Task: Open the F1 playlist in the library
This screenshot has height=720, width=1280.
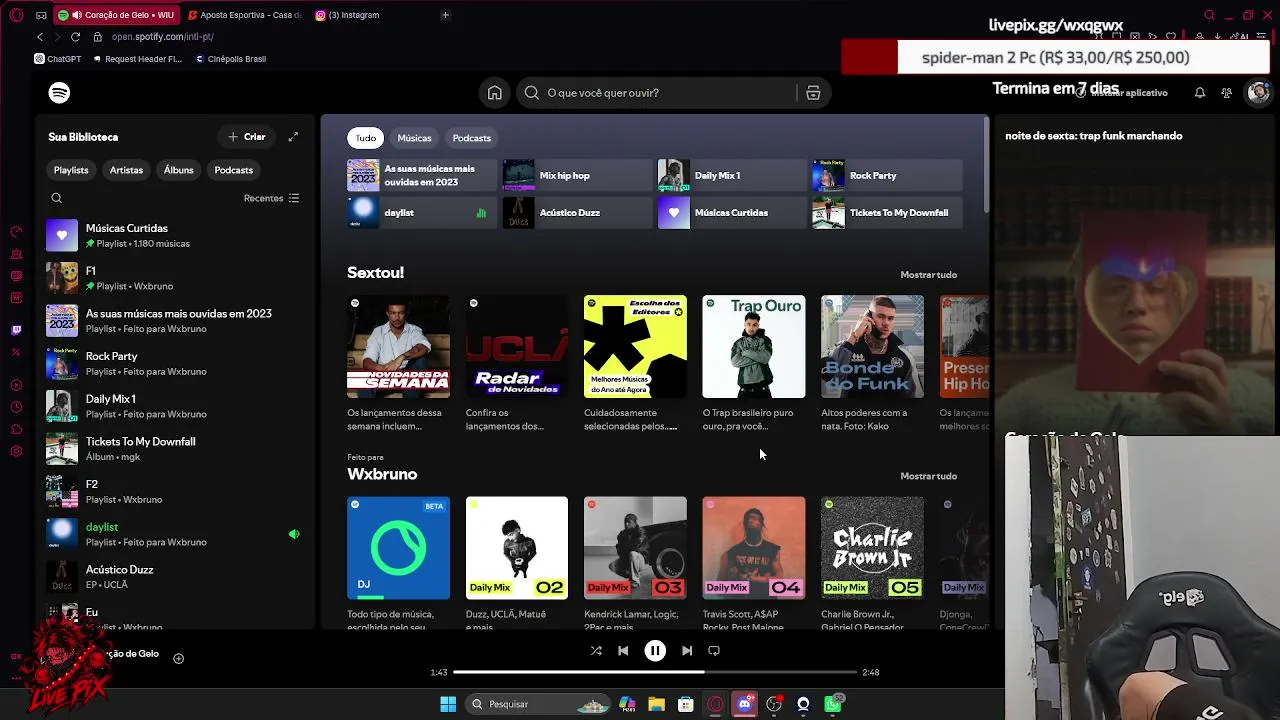Action: point(175,278)
